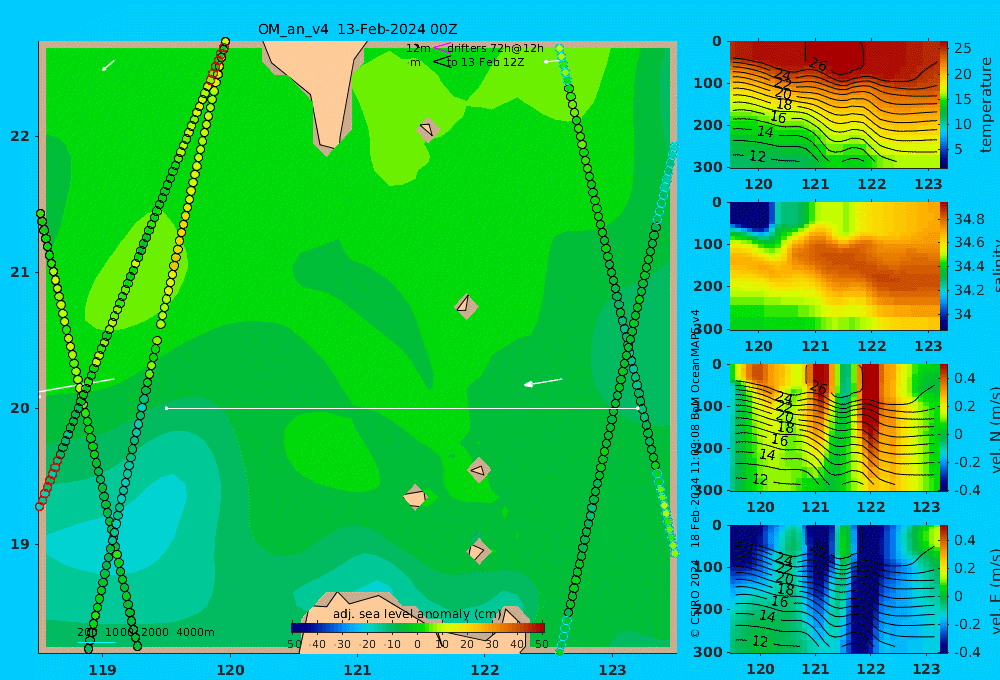This screenshot has height=680, width=1000.
Task: Click 'adj. sea level anomaly (cm)' label
Action: tap(418, 614)
